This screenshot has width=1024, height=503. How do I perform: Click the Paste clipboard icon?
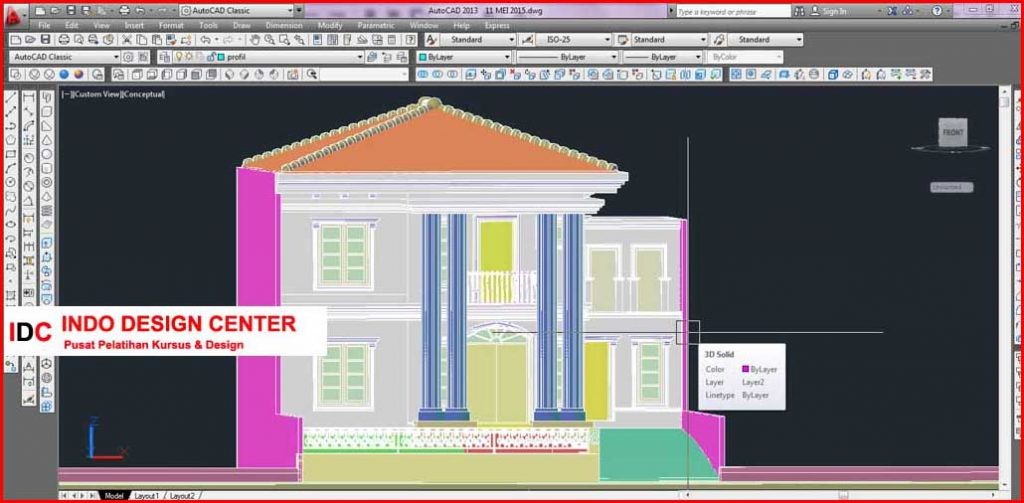tap(157, 40)
